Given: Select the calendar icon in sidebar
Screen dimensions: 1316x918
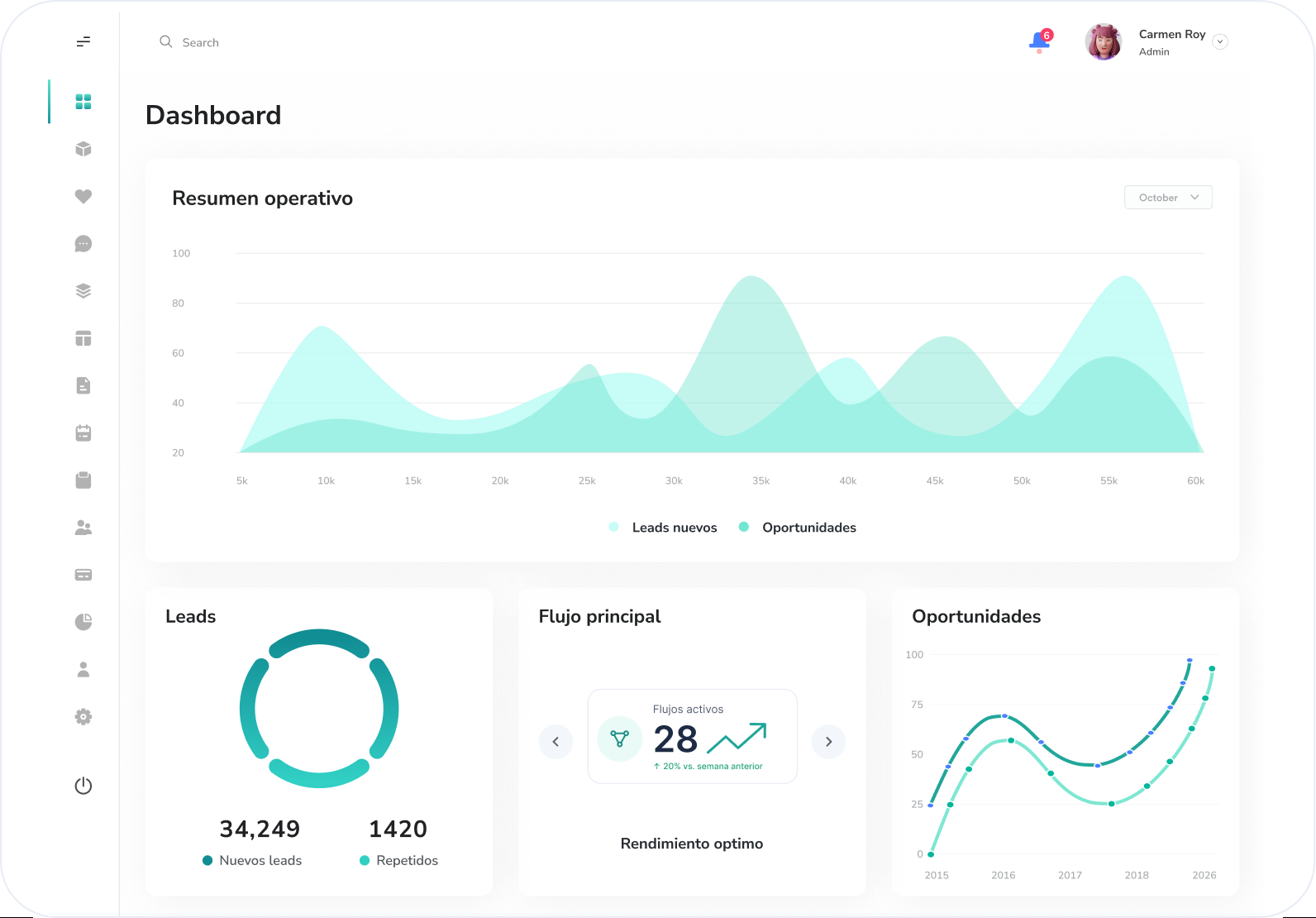Looking at the screenshot, I should click(83, 433).
